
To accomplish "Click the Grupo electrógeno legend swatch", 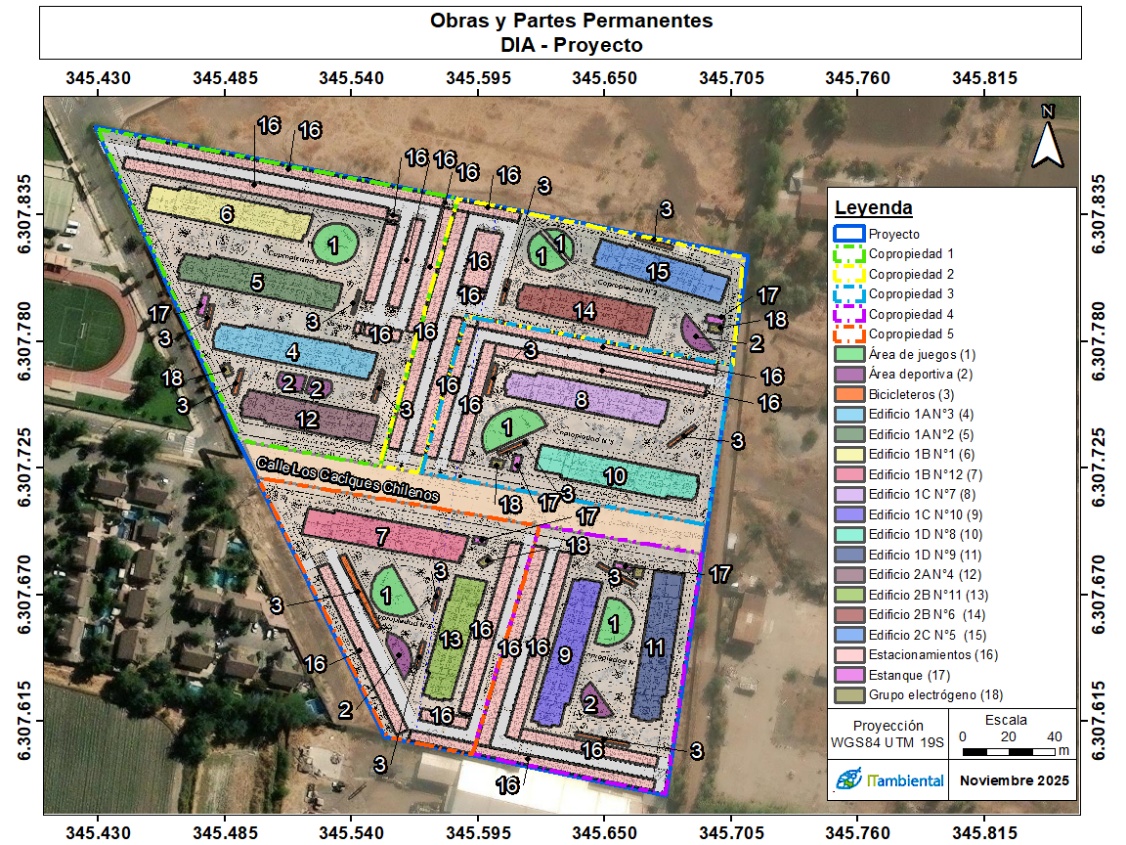I will (x=848, y=695).
